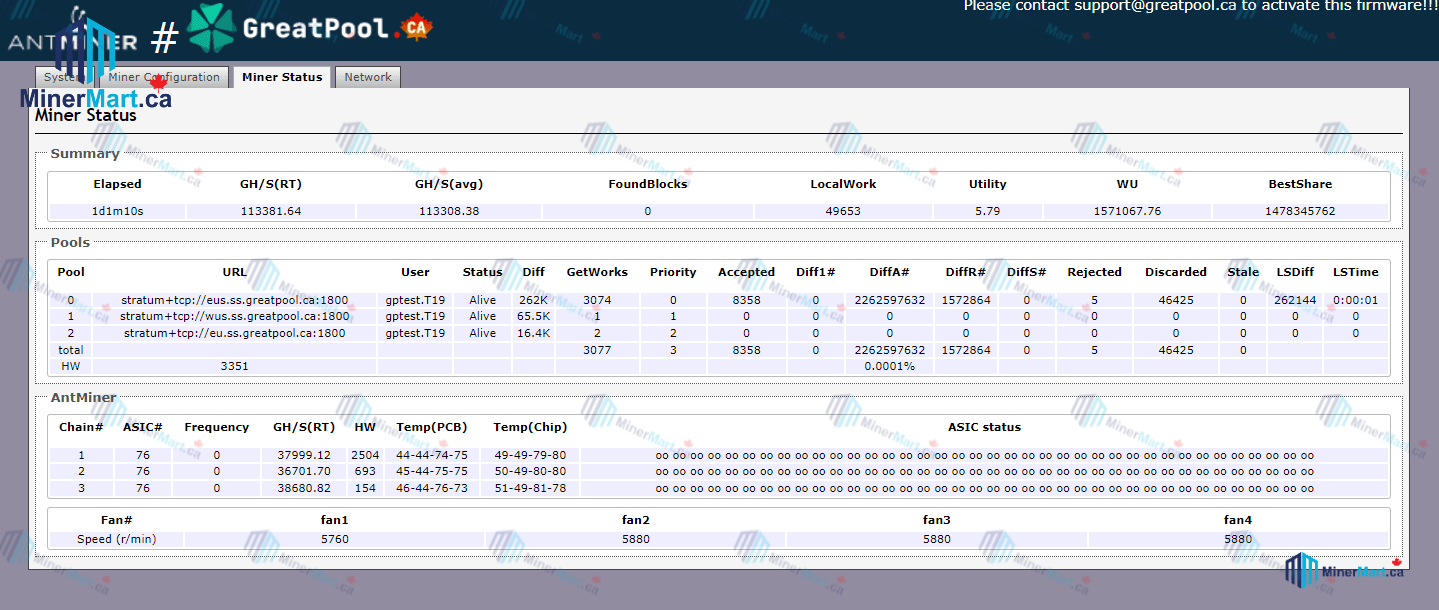Select the total GetWorks value 3077
The width and height of the screenshot is (1439, 610).
coord(597,351)
